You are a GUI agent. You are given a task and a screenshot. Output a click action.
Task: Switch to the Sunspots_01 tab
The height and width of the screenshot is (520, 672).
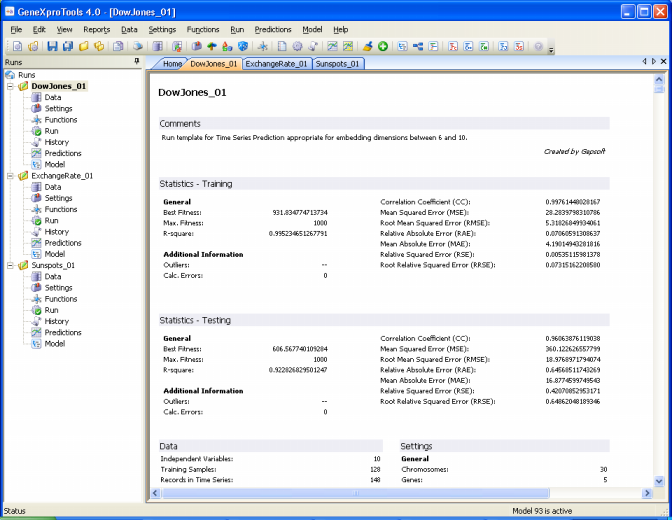point(337,64)
